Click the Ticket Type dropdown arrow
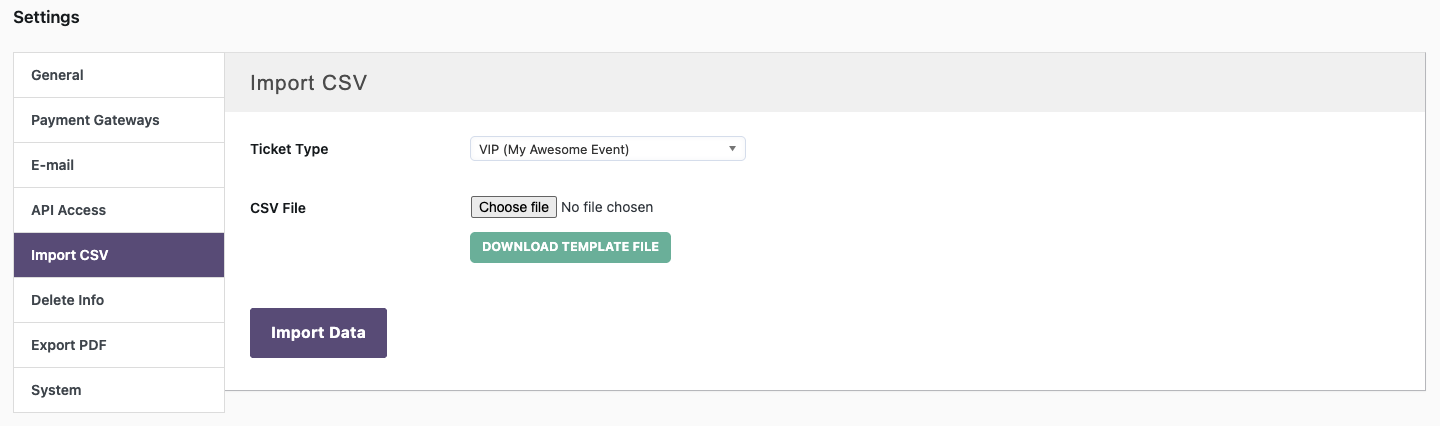 point(732,149)
